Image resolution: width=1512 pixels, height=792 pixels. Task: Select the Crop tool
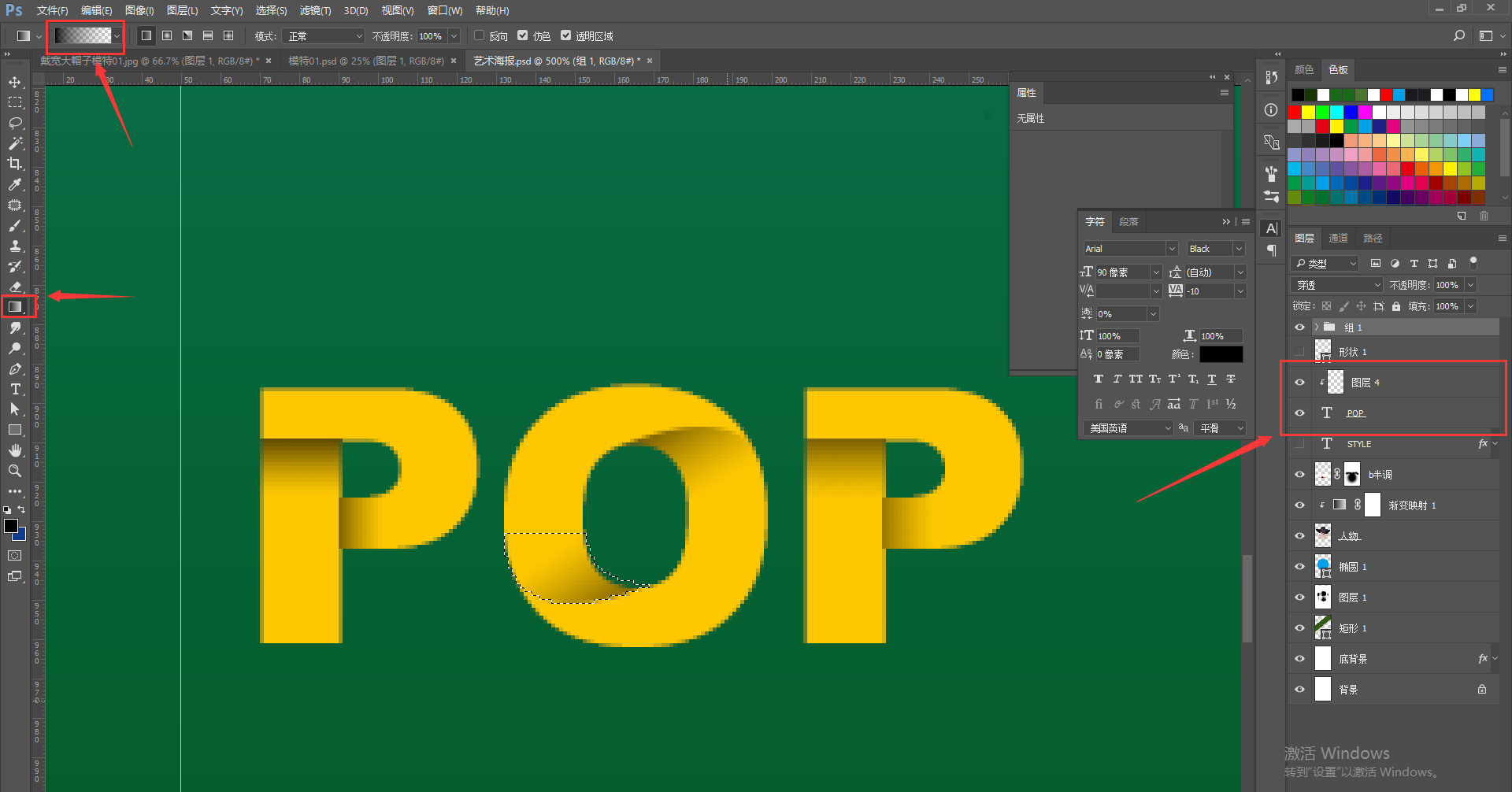pos(15,164)
